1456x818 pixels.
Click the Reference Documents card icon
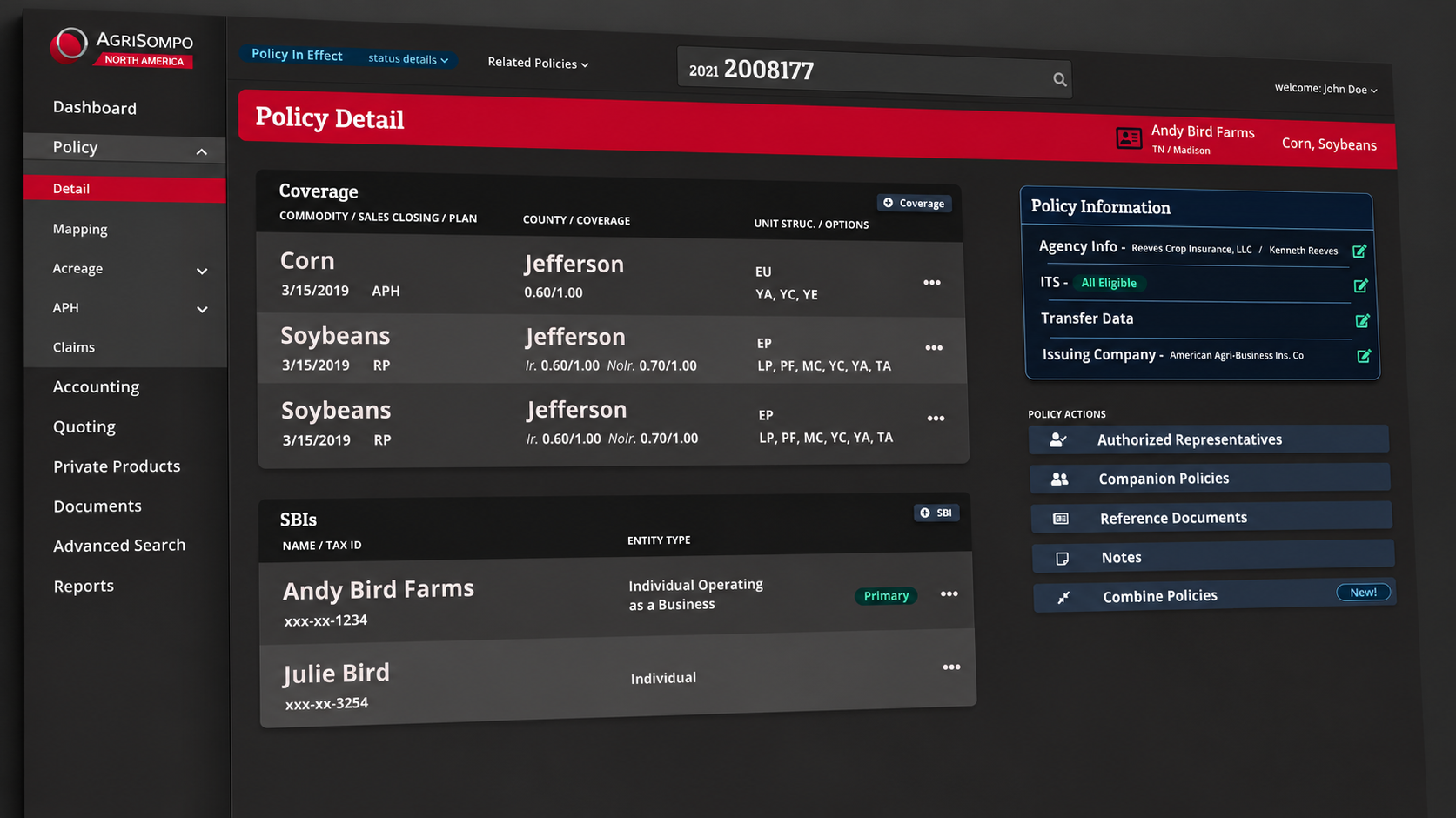click(x=1061, y=519)
